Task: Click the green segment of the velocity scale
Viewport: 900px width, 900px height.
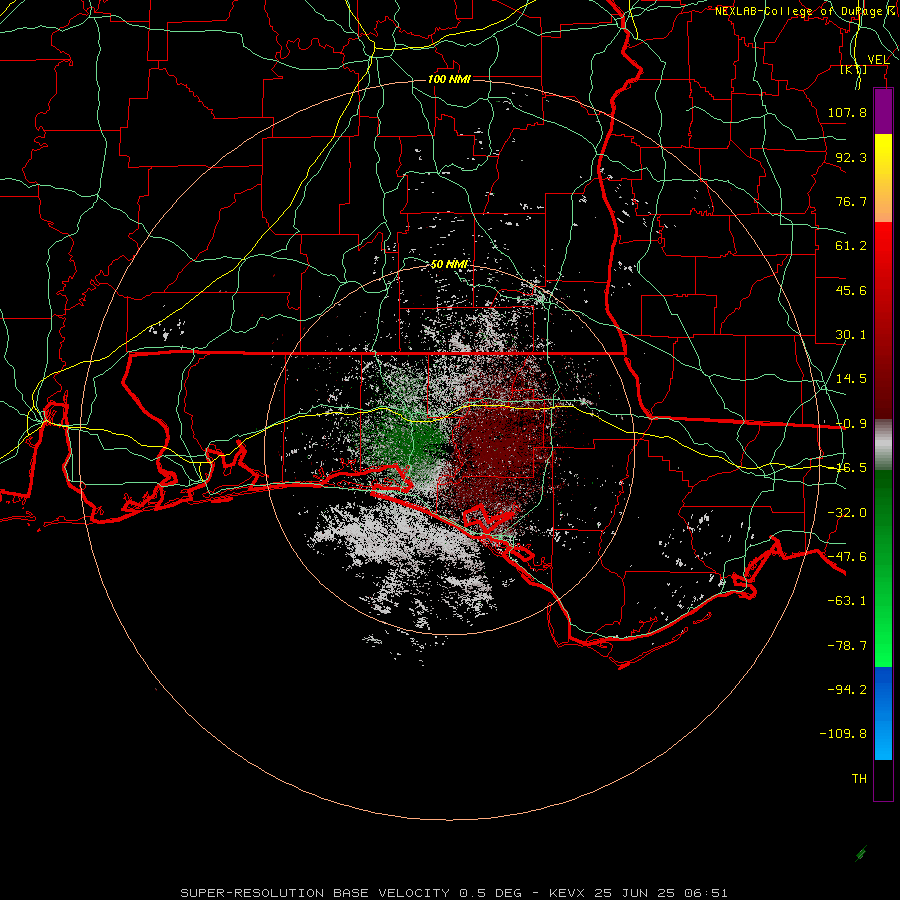Action: (x=883, y=568)
